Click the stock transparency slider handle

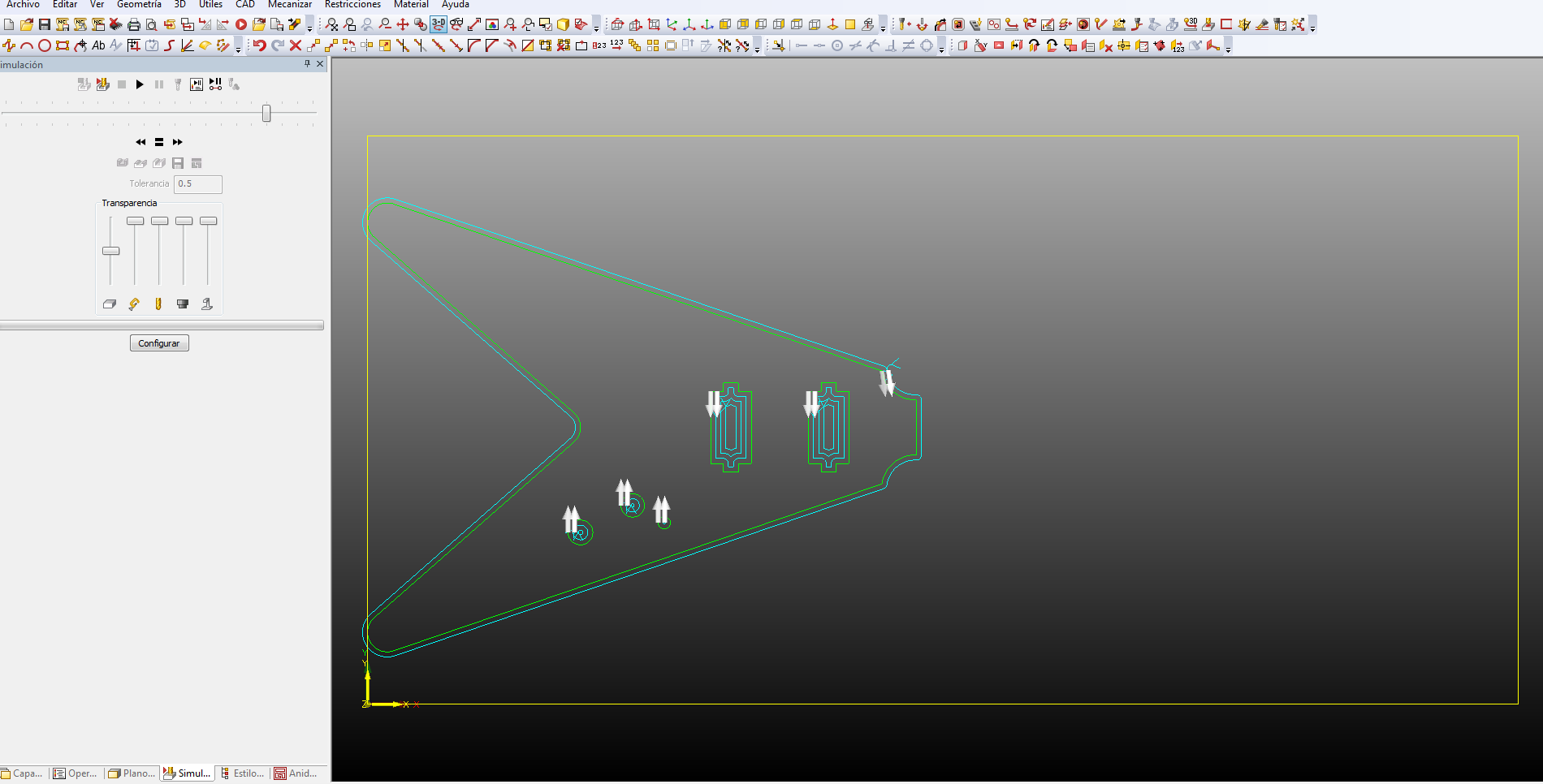(110, 251)
